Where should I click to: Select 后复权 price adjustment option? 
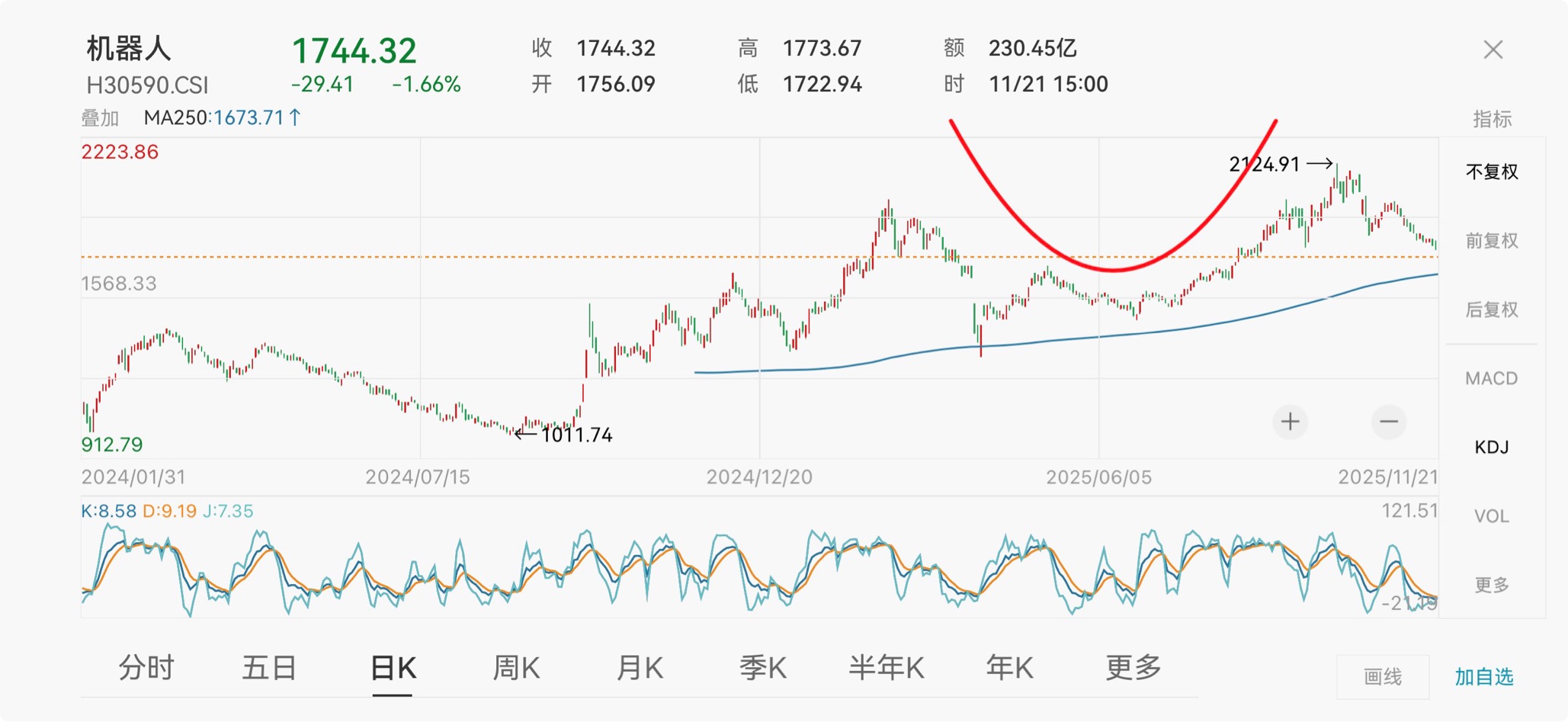click(1492, 310)
